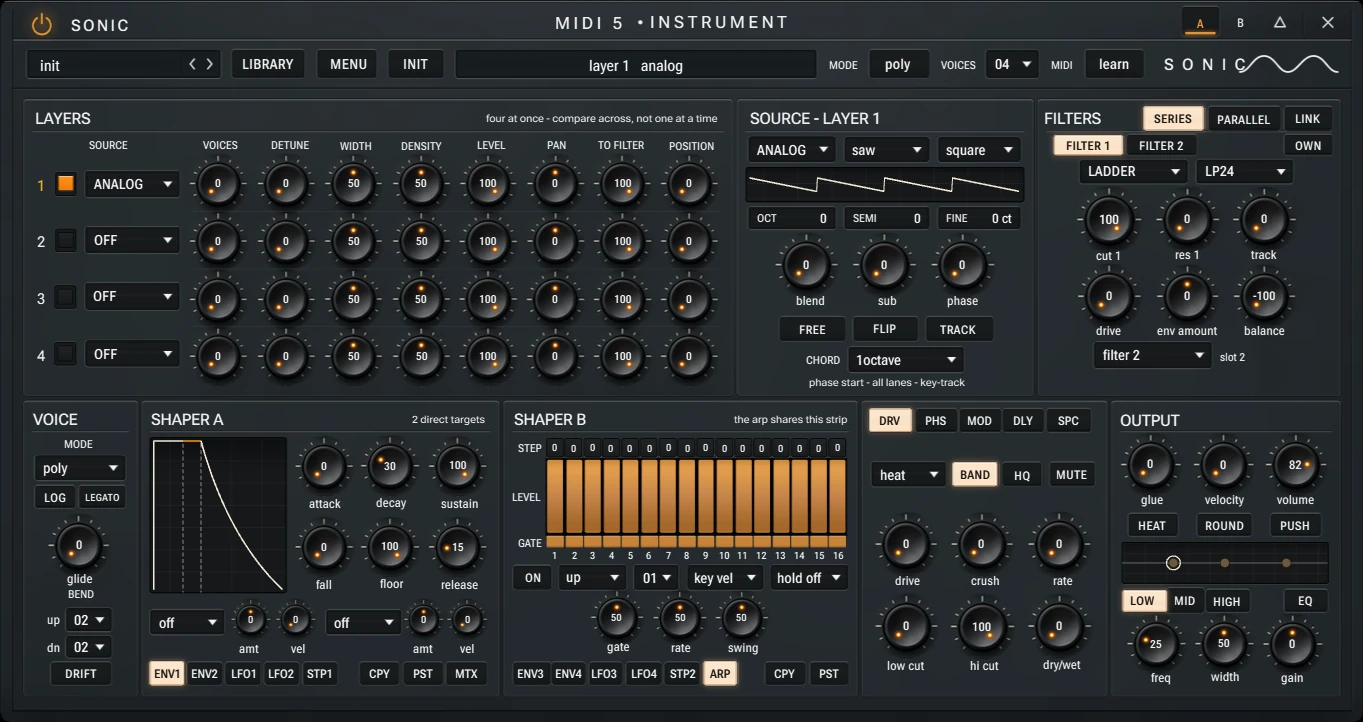Select the LFO1 tab in Shaper A
Image resolution: width=1363 pixels, height=722 pixels.
click(x=243, y=674)
